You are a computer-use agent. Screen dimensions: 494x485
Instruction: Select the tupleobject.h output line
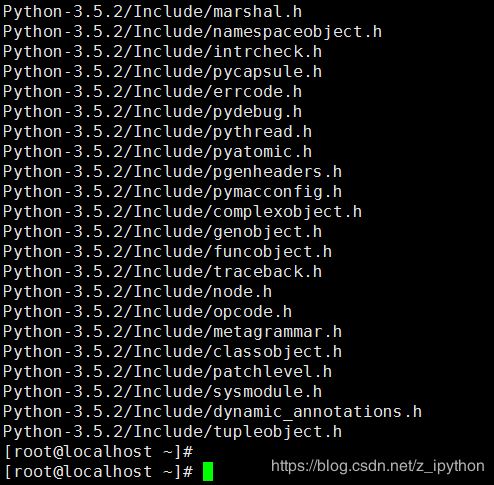coord(172,432)
